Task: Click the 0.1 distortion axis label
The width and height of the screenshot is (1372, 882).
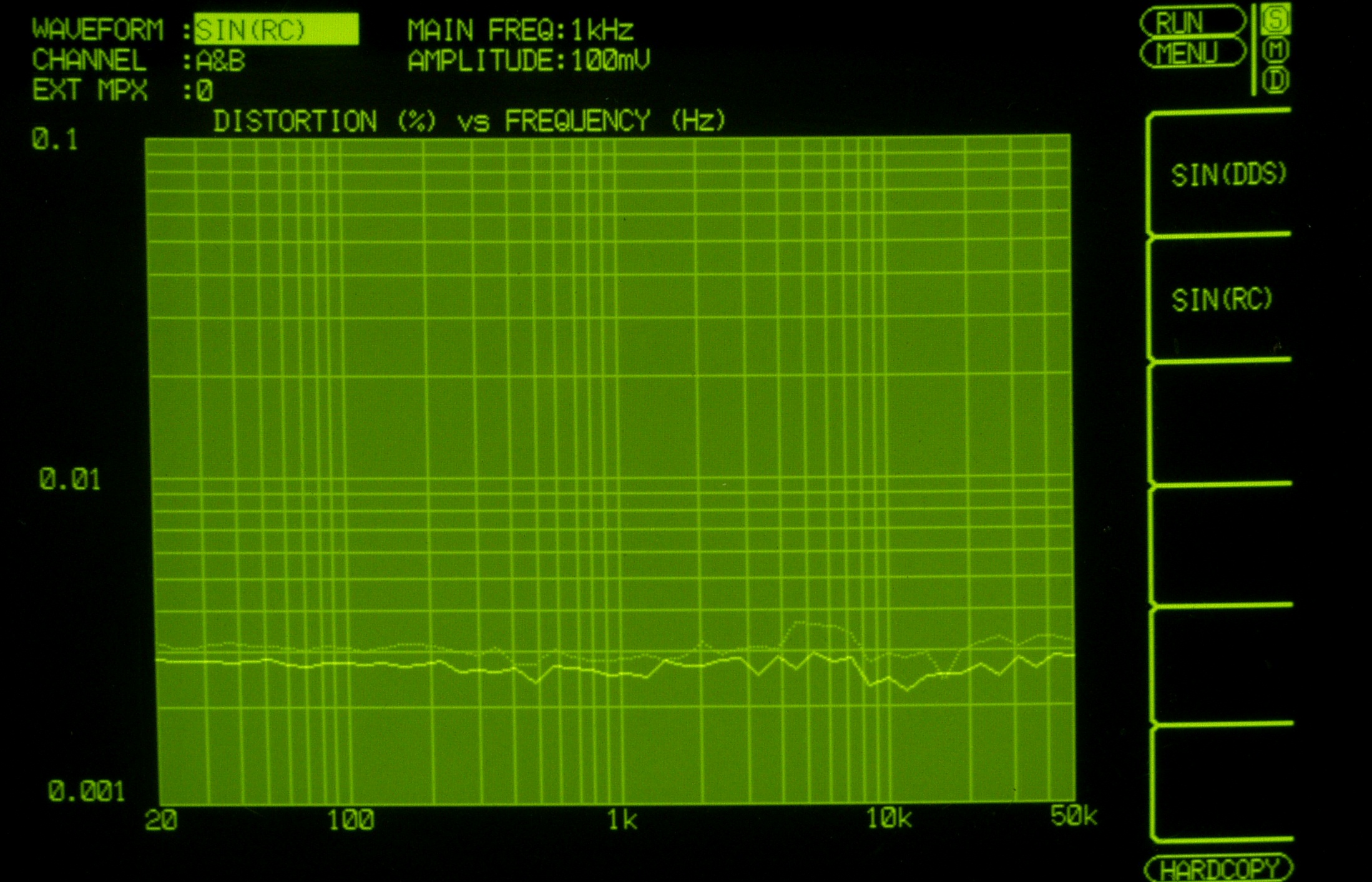Action: point(55,139)
